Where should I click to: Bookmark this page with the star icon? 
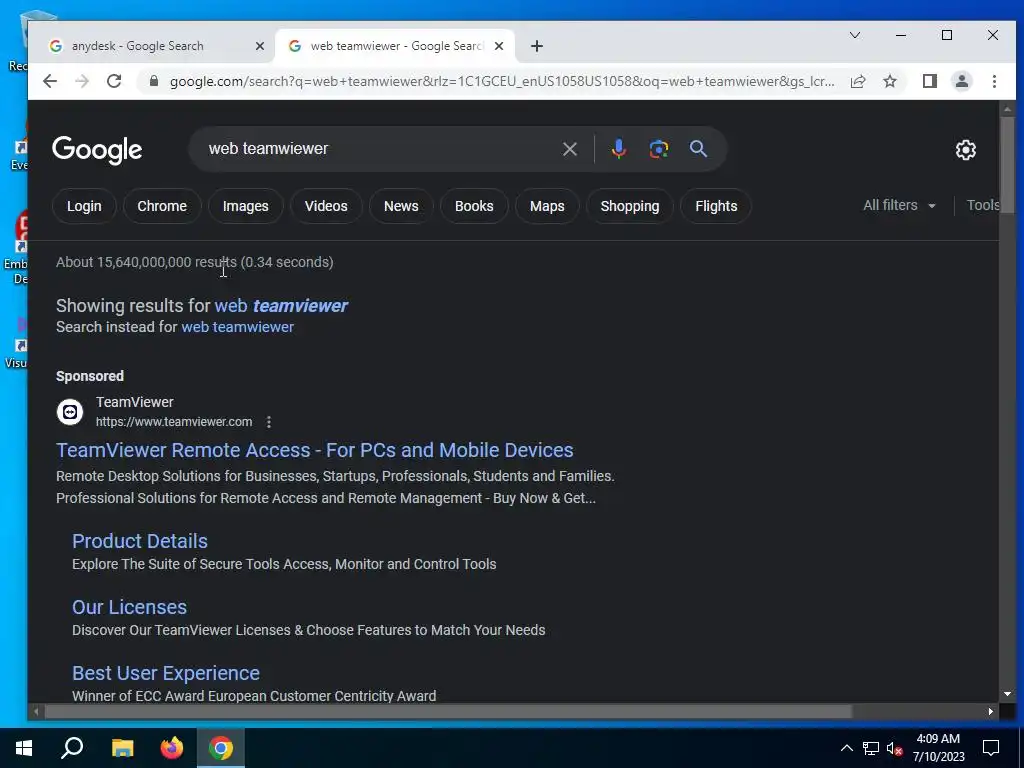point(889,81)
